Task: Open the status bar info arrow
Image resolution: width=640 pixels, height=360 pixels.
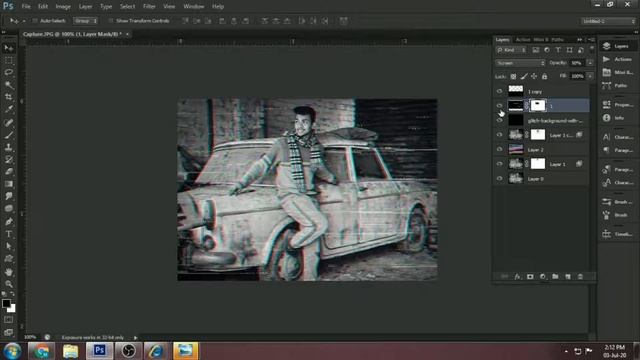Action: tap(136, 338)
